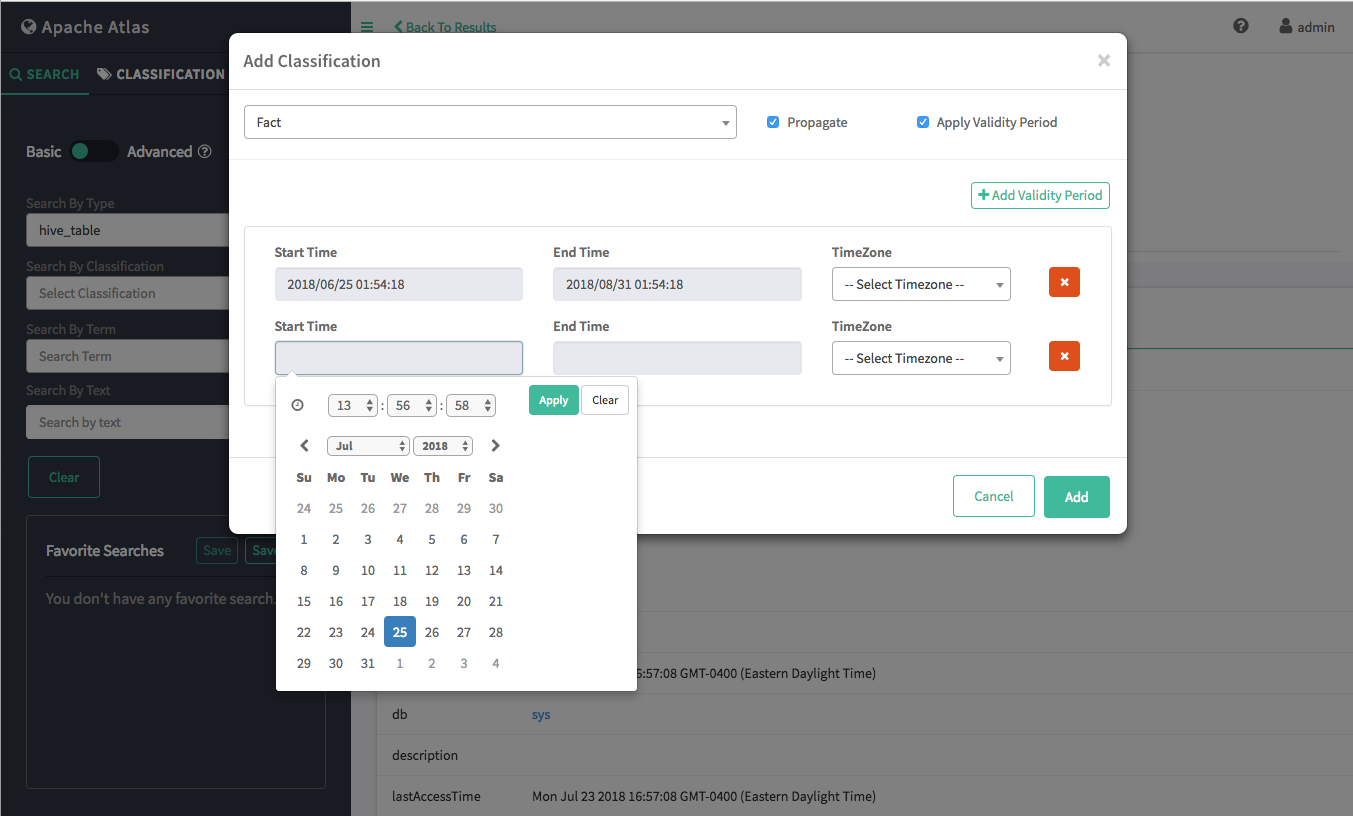Screen dimensions: 1353x816
Task: Open the admin user menu
Action: pyautogui.click(x=1307, y=27)
